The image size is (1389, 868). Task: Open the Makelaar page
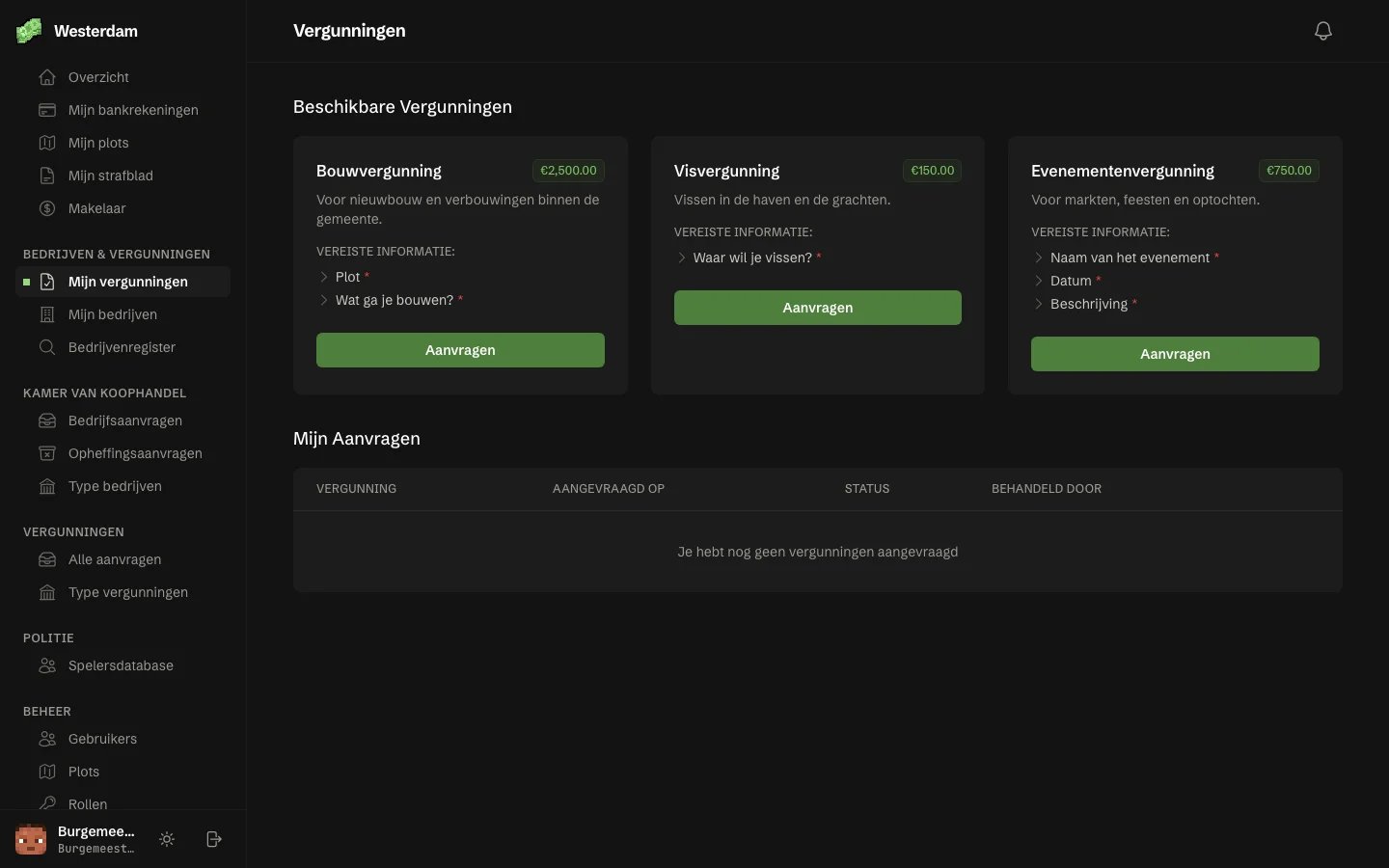pyautogui.click(x=123, y=208)
